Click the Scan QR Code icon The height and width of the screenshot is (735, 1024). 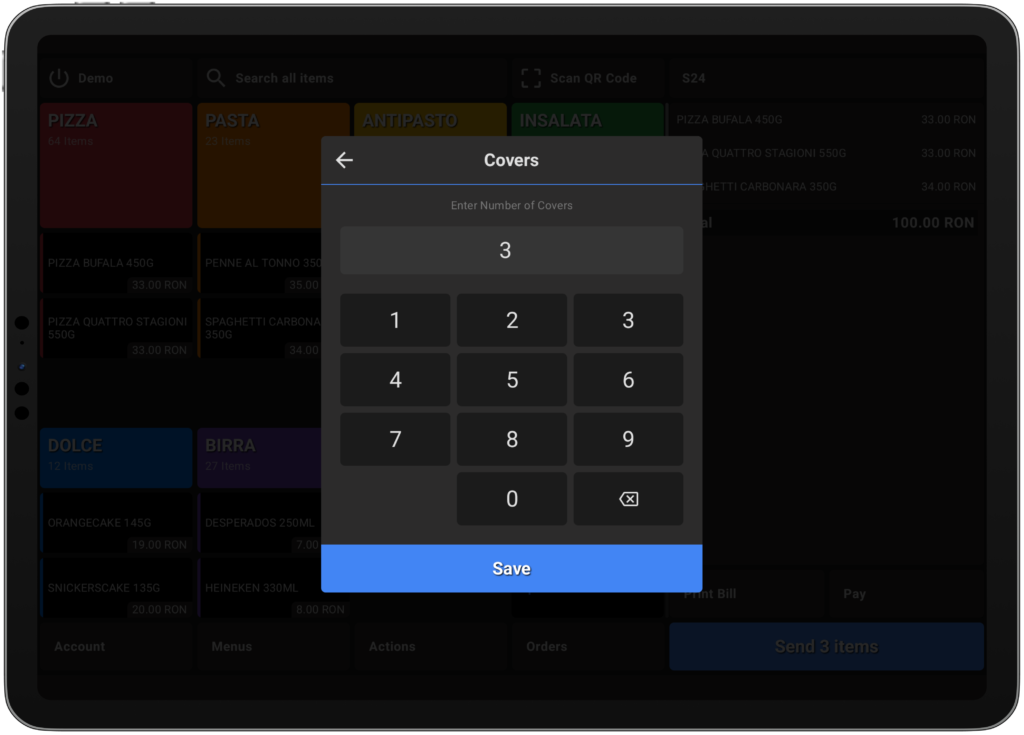[531, 78]
